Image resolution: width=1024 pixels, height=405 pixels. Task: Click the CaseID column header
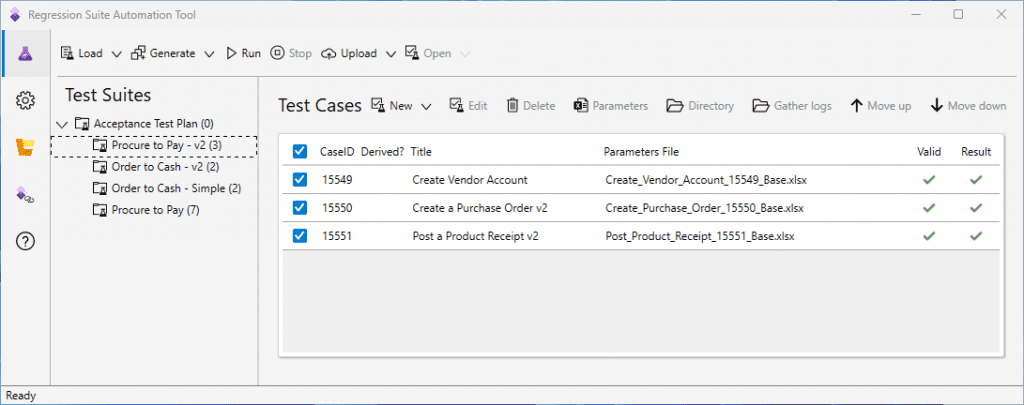coord(337,152)
